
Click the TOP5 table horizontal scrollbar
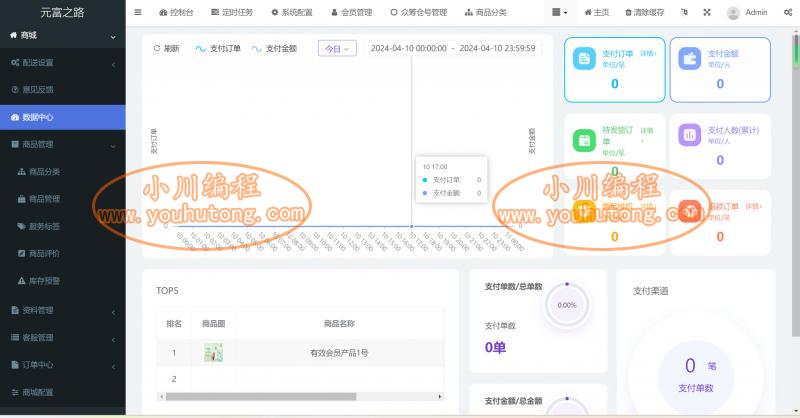(x=261, y=397)
